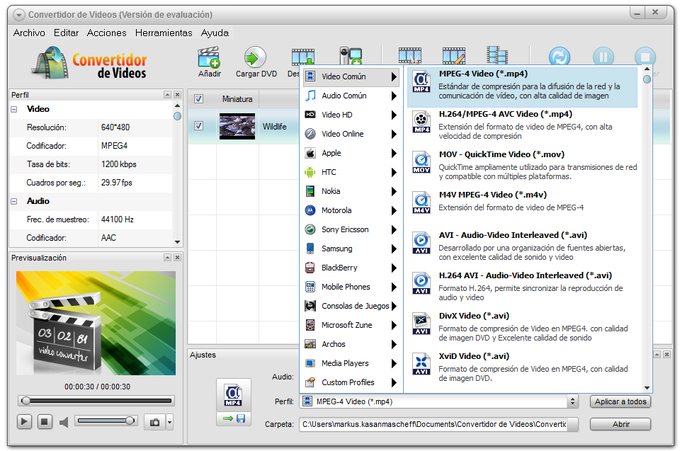The width and height of the screenshot is (680, 451).
Task: Click the video edit (pencil) toolbar icon
Action: 454,56
